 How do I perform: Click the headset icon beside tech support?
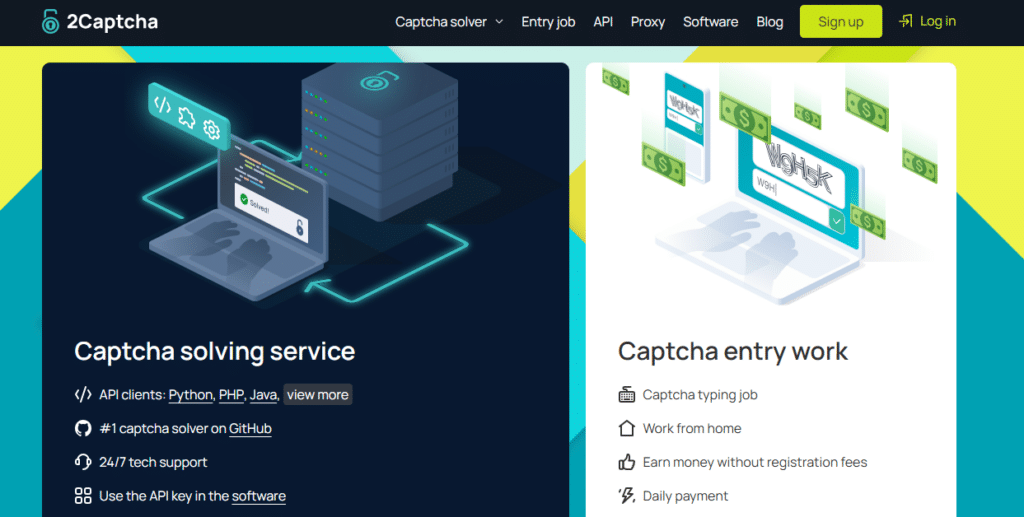tap(83, 462)
